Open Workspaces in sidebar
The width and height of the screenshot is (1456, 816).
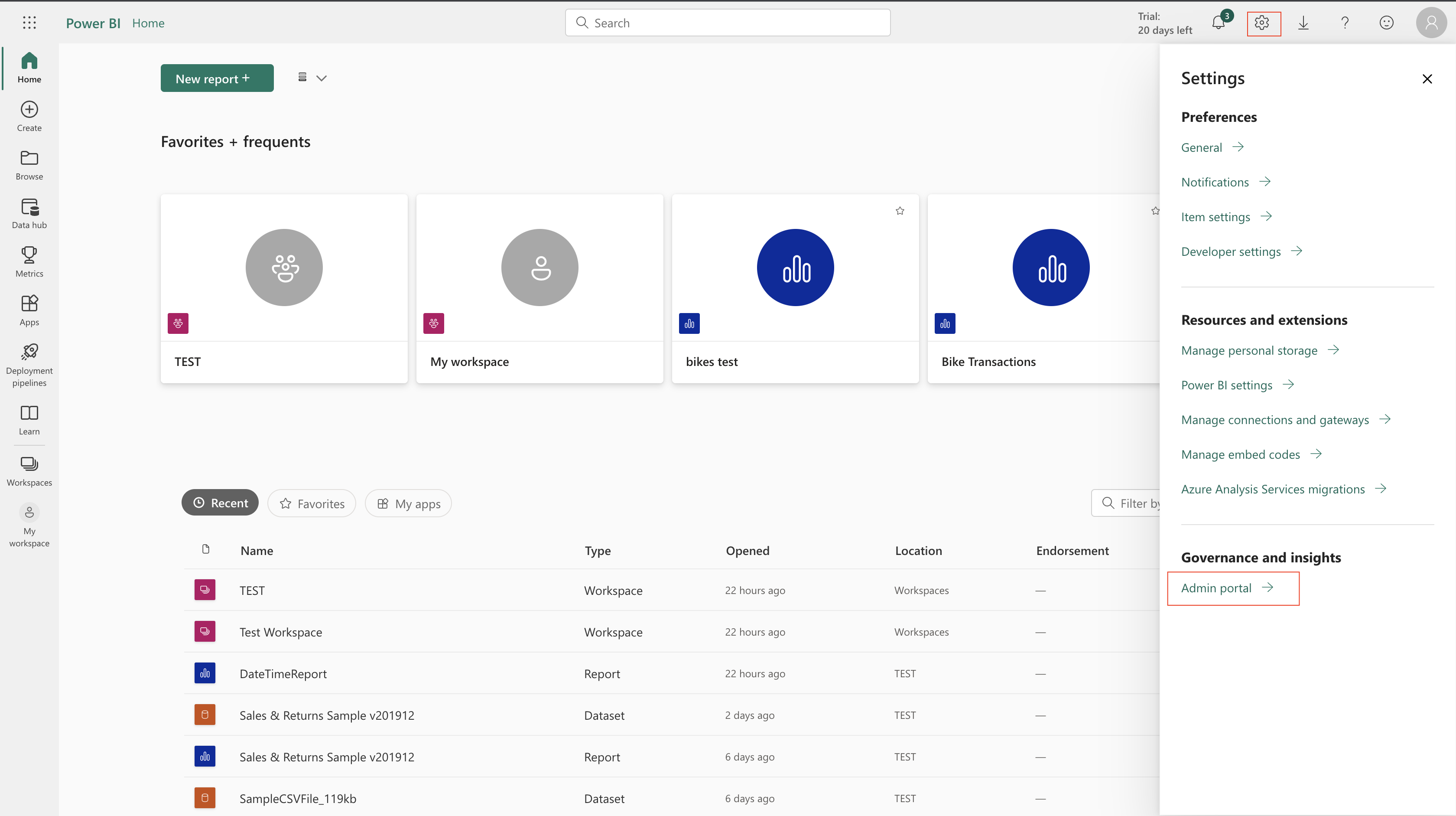tap(29, 471)
